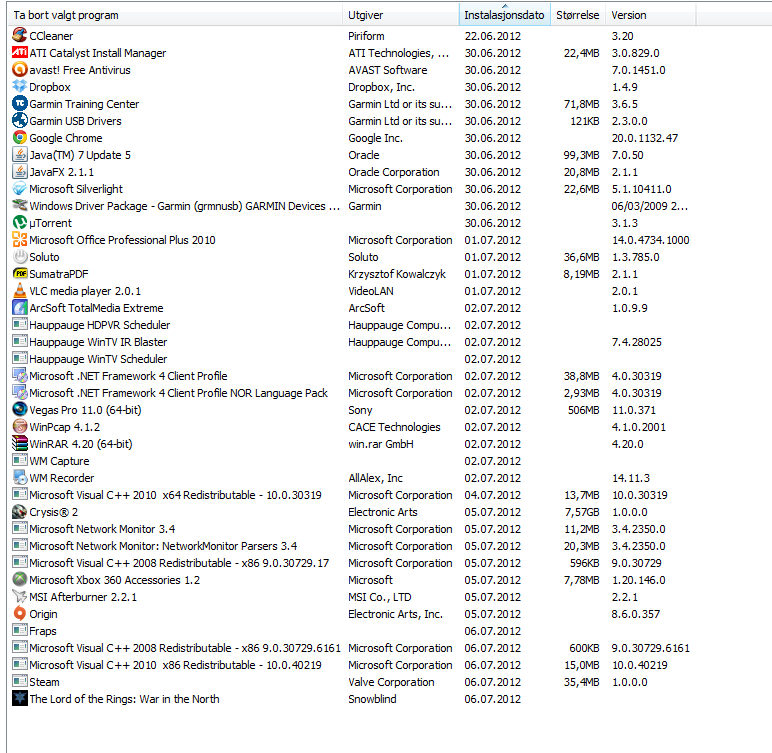This screenshot has height=753, width=772.
Task: Select the Steam entry name
Action: [44, 682]
